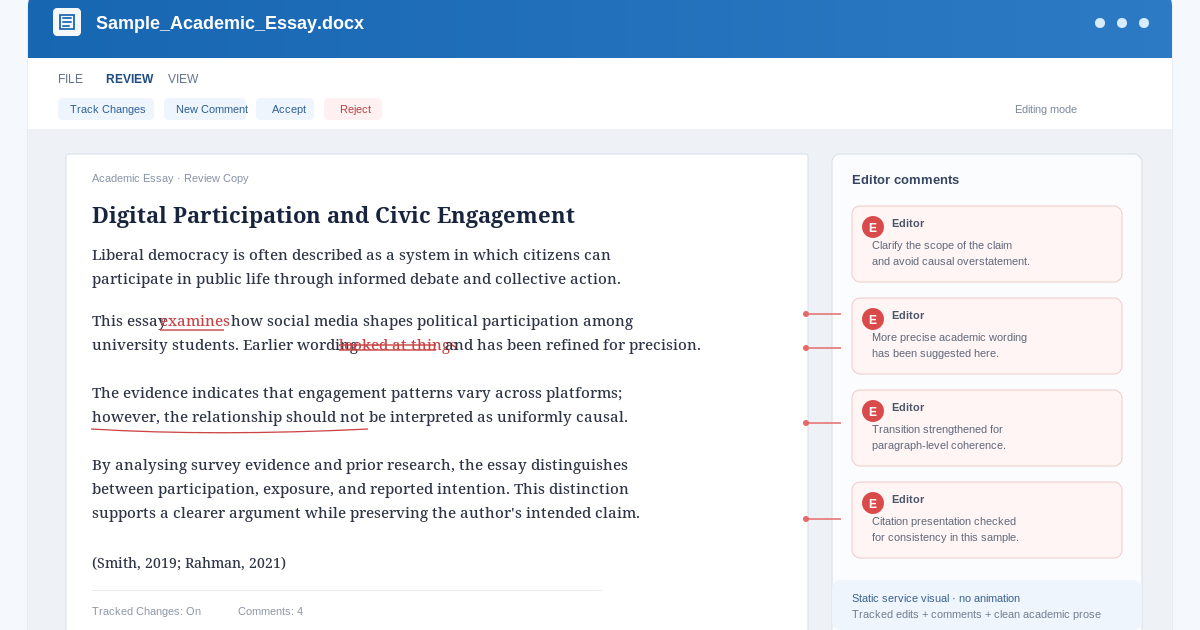This screenshot has height=630, width=1200.
Task: Open the VIEW menu
Action: click(183, 79)
